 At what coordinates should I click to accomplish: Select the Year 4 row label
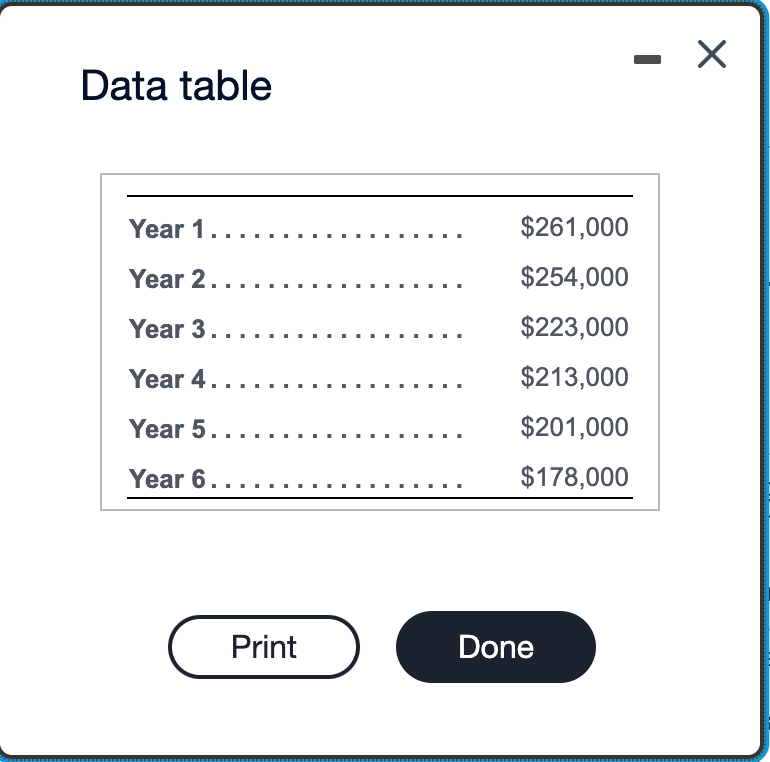[x=166, y=379]
